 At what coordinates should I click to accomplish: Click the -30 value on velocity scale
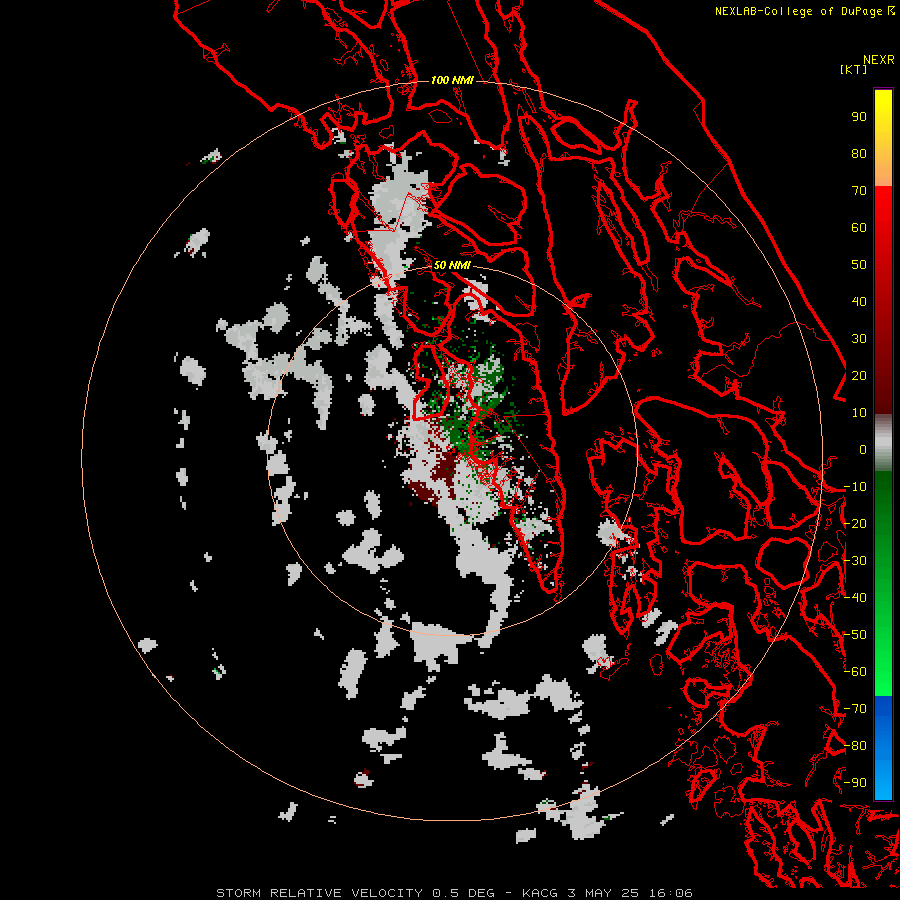855,561
